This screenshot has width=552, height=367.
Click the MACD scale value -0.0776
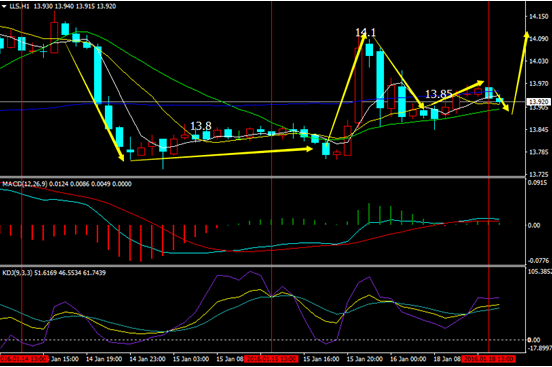click(538, 261)
